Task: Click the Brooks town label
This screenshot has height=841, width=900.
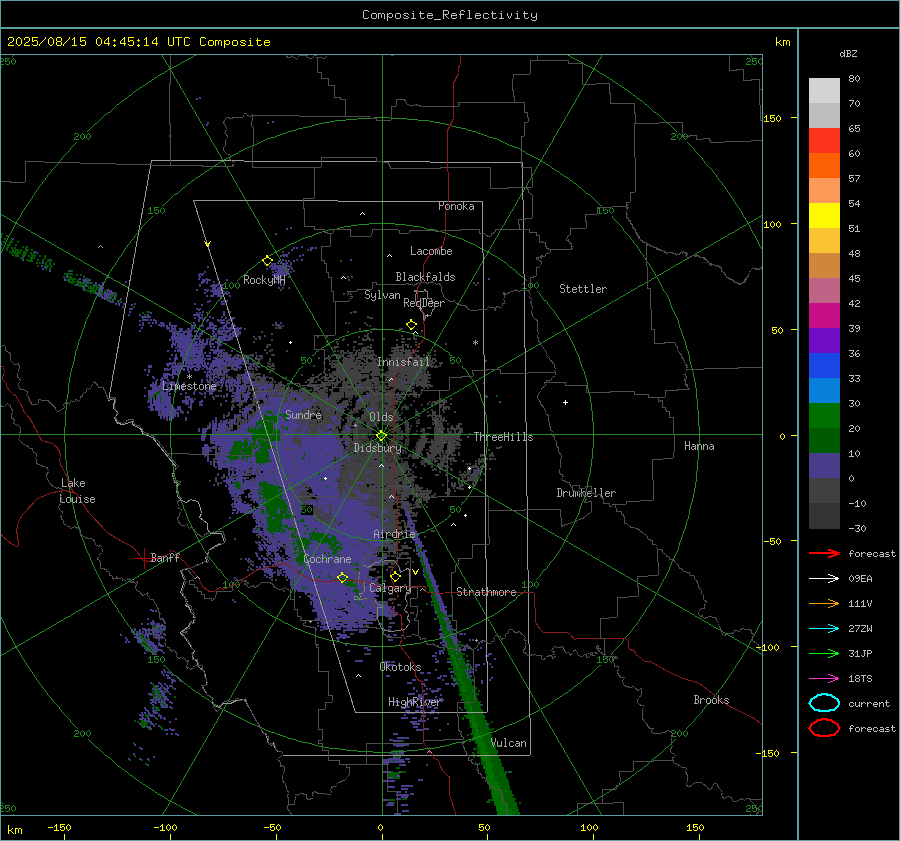Action: pyautogui.click(x=711, y=700)
